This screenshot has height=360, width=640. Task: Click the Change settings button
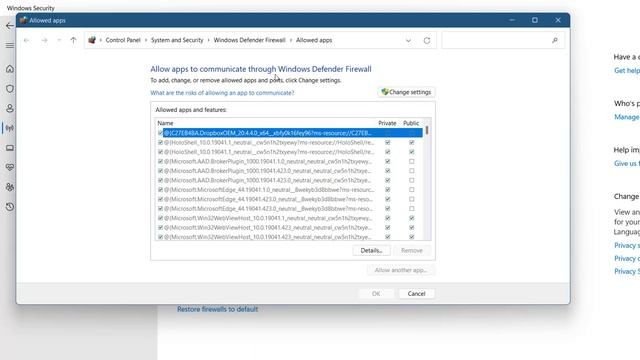coord(406,92)
